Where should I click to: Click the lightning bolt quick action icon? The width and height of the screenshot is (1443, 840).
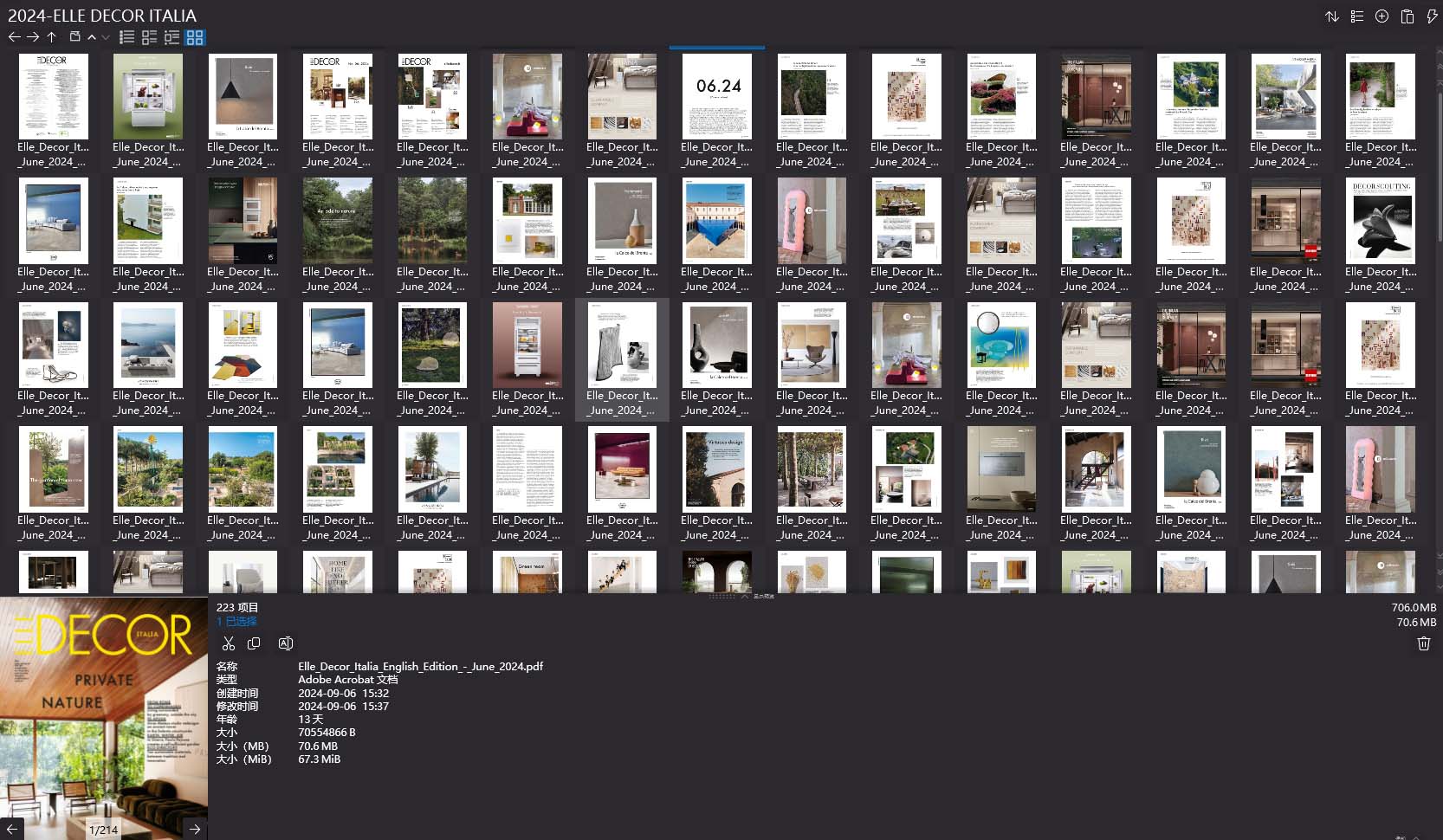click(x=1432, y=16)
